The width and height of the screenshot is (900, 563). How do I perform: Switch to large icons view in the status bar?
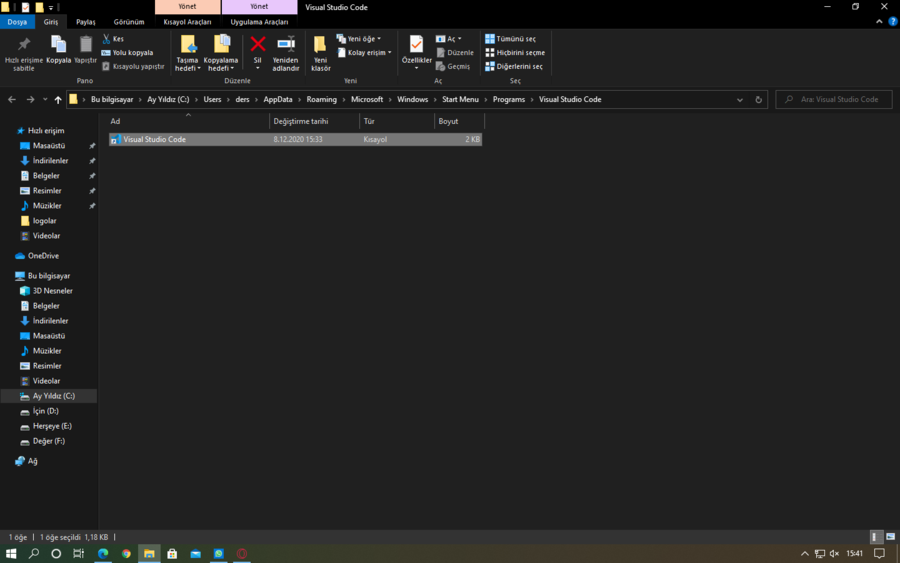click(x=890, y=537)
